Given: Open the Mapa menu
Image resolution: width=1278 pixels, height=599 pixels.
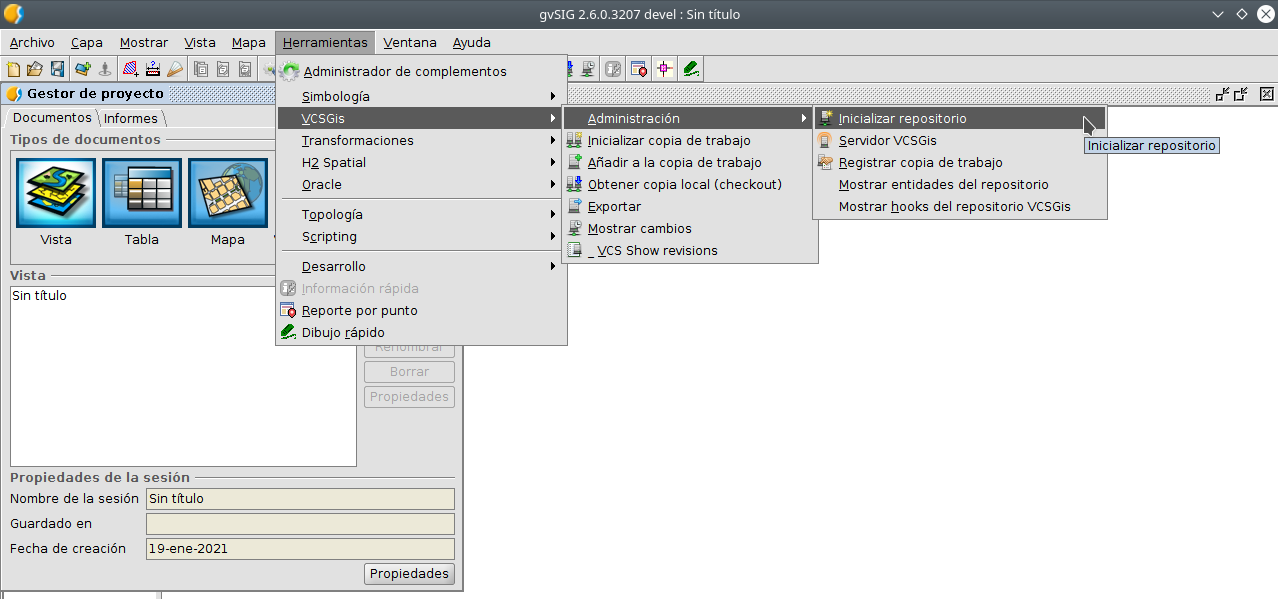Looking at the screenshot, I should point(249,42).
